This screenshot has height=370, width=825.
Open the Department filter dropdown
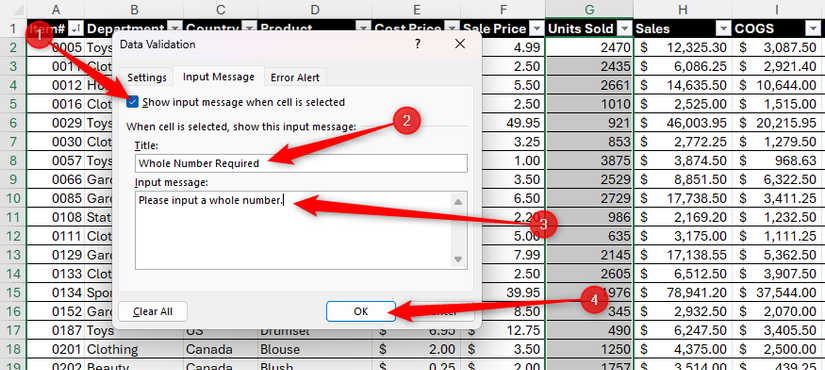click(175, 29)
